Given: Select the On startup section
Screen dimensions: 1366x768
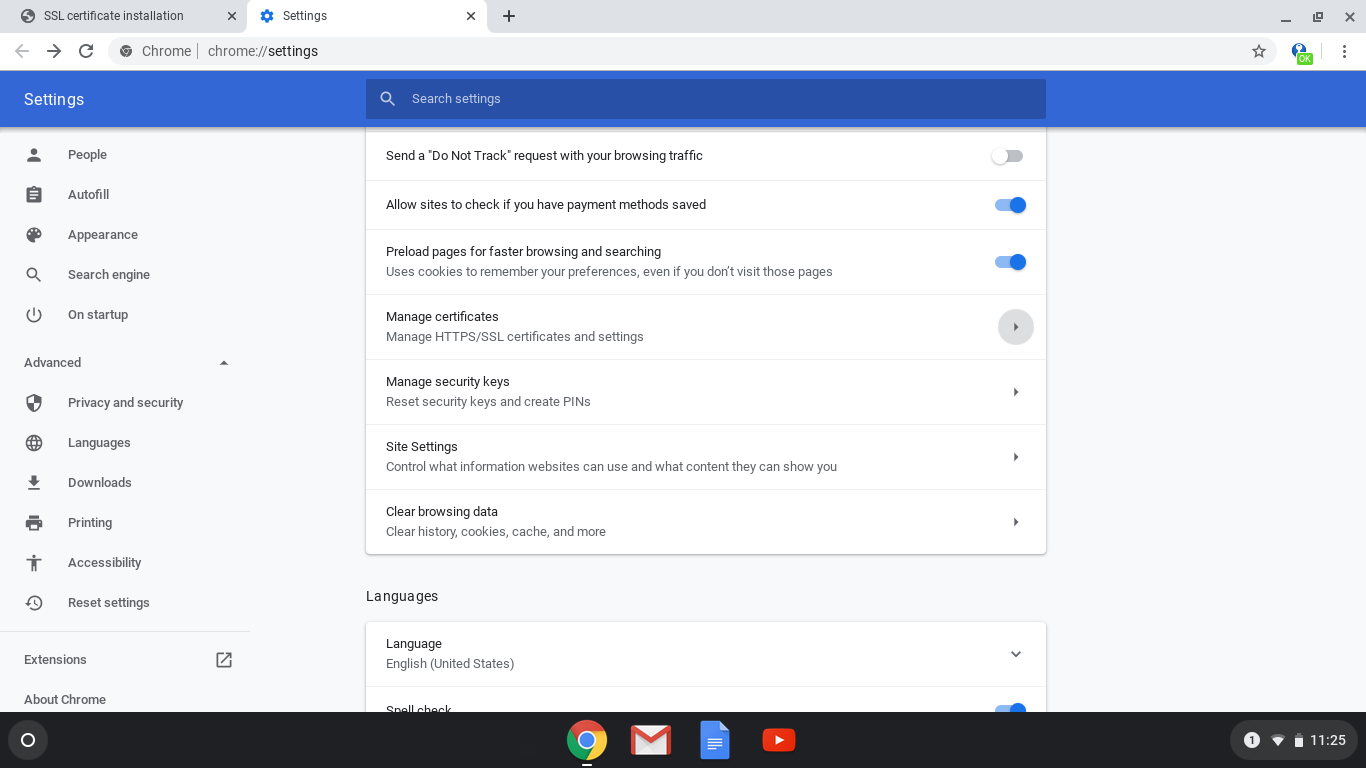Looking at the screenshot, I should click(97, 314).
